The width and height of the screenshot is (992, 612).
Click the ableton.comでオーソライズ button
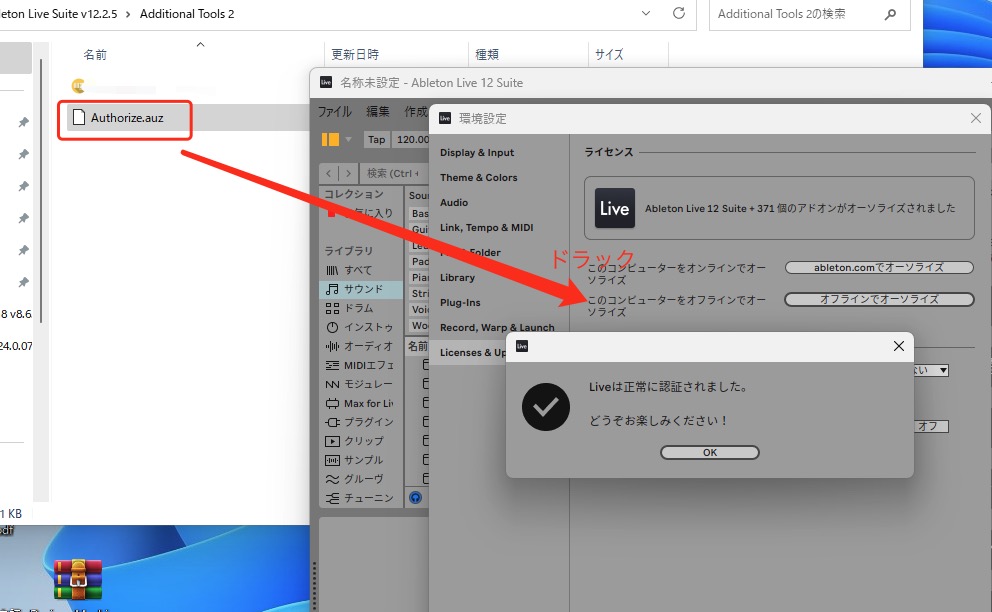click(x=879, y=268)
